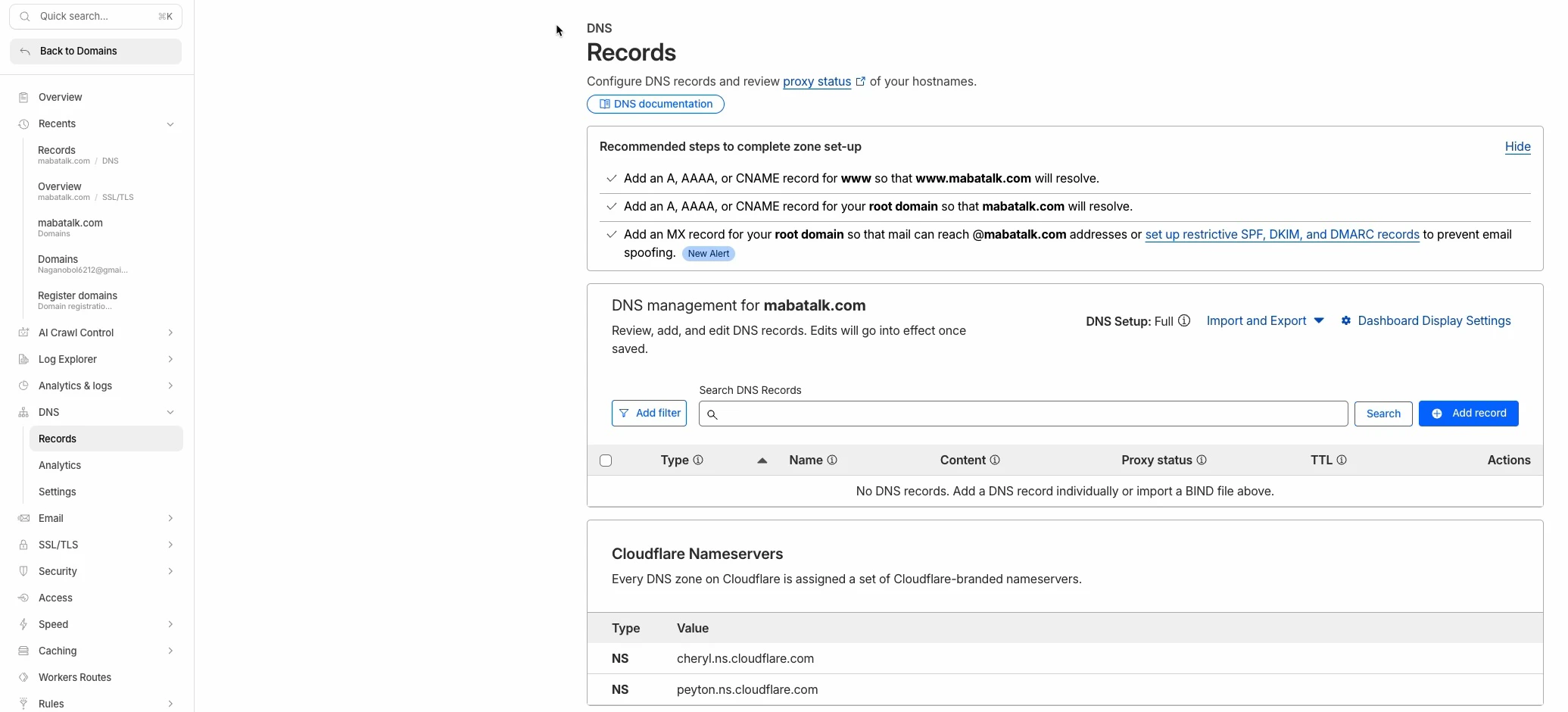The height and width of the screenshot is (712, 1568).
Task: Select the SSL/TLS padlock icon in sidebar
Action: [x=23, y=545]
